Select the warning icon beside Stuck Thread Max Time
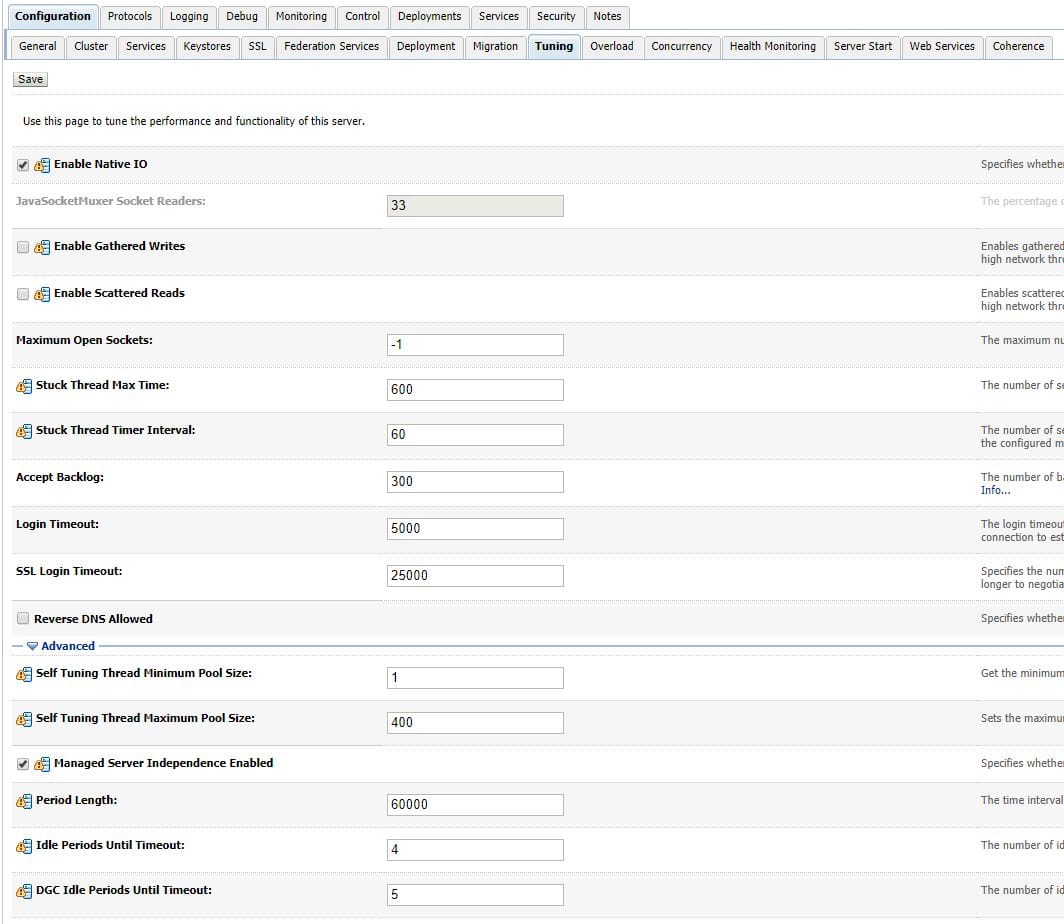1064x924 pixels. [22, 384]
